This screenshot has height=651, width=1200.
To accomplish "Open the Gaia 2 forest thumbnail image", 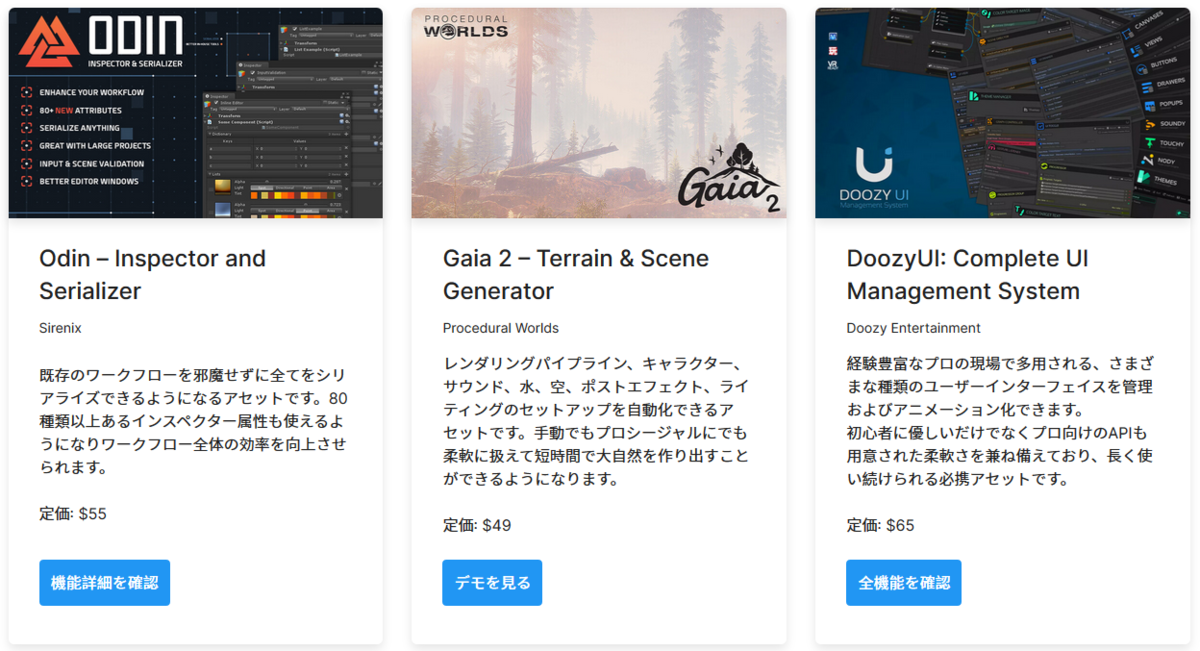I will tap(599, 113).
